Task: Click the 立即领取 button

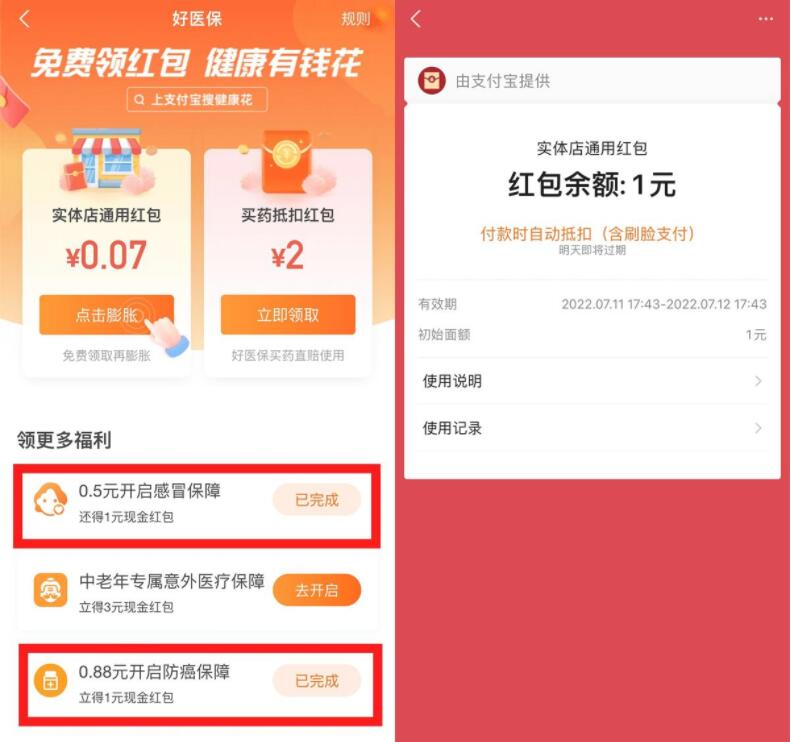Action: 288,315
